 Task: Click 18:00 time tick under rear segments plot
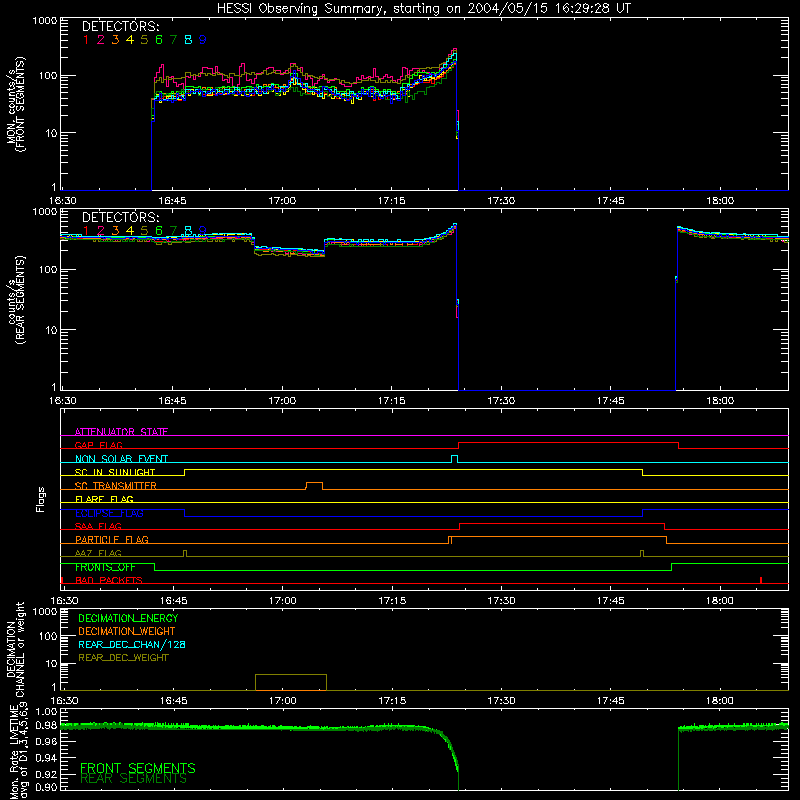[x=720, y=401]
